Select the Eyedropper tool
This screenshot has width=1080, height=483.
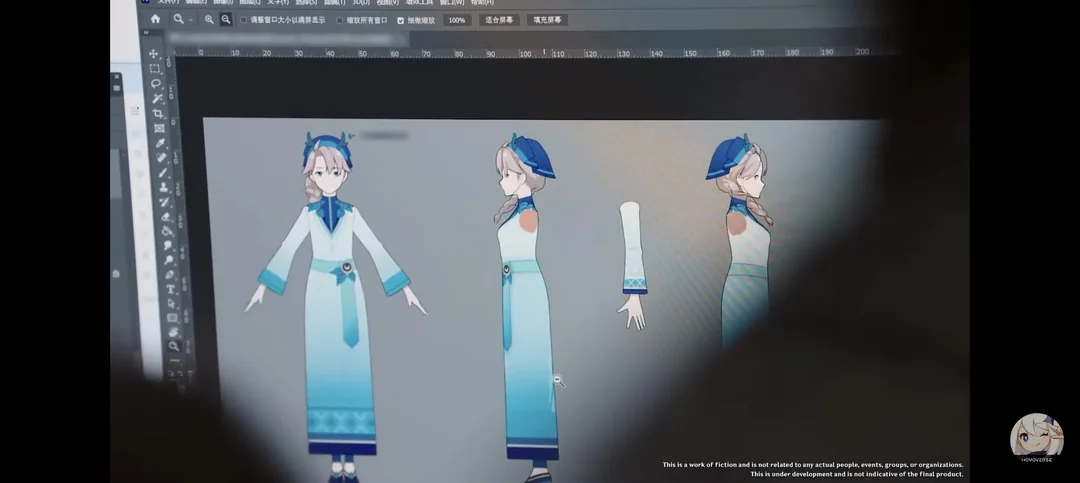pyautogui.click(x=160, y=143)
